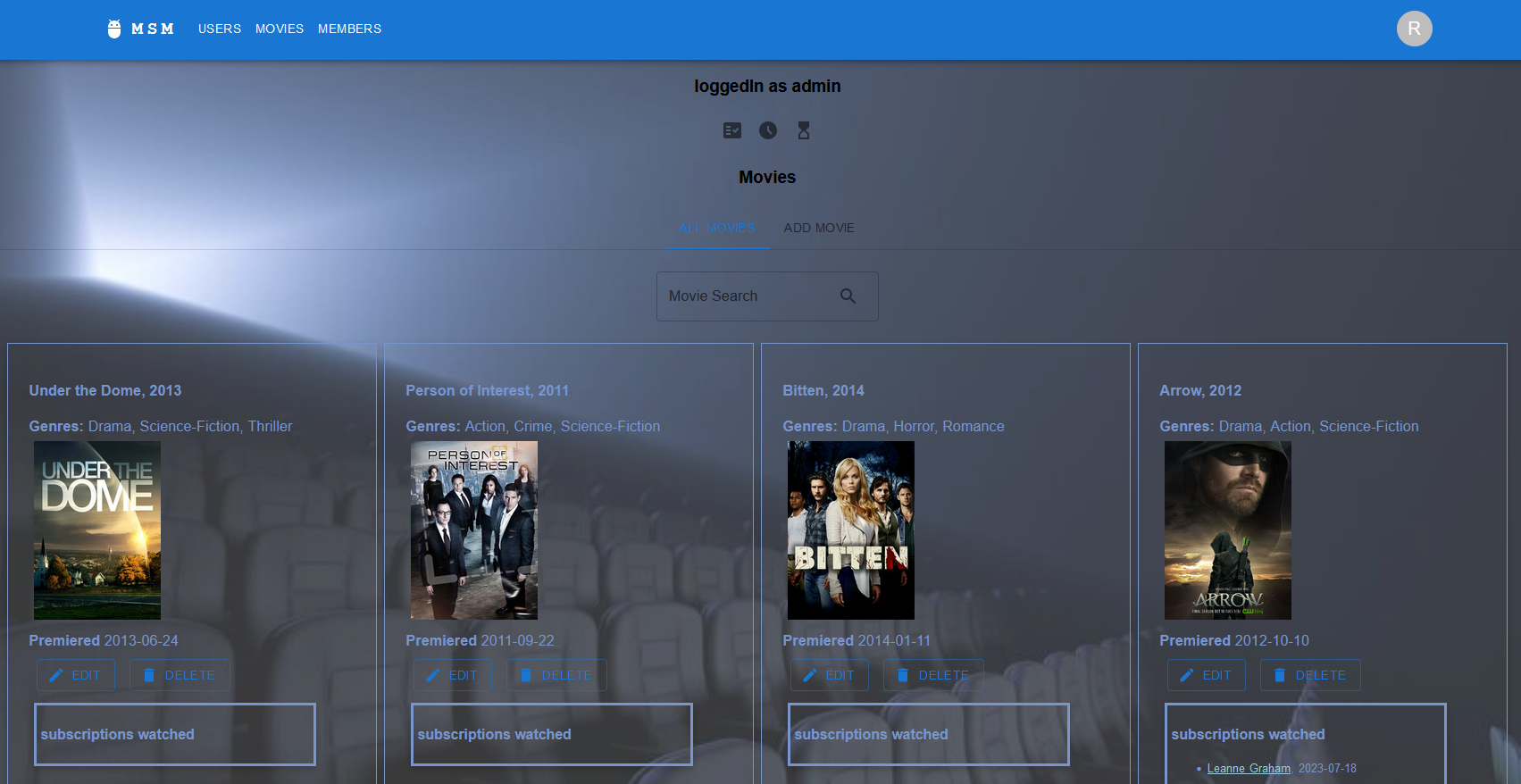Click 'Premiered 2011-09-22' text

coord(480,640)
